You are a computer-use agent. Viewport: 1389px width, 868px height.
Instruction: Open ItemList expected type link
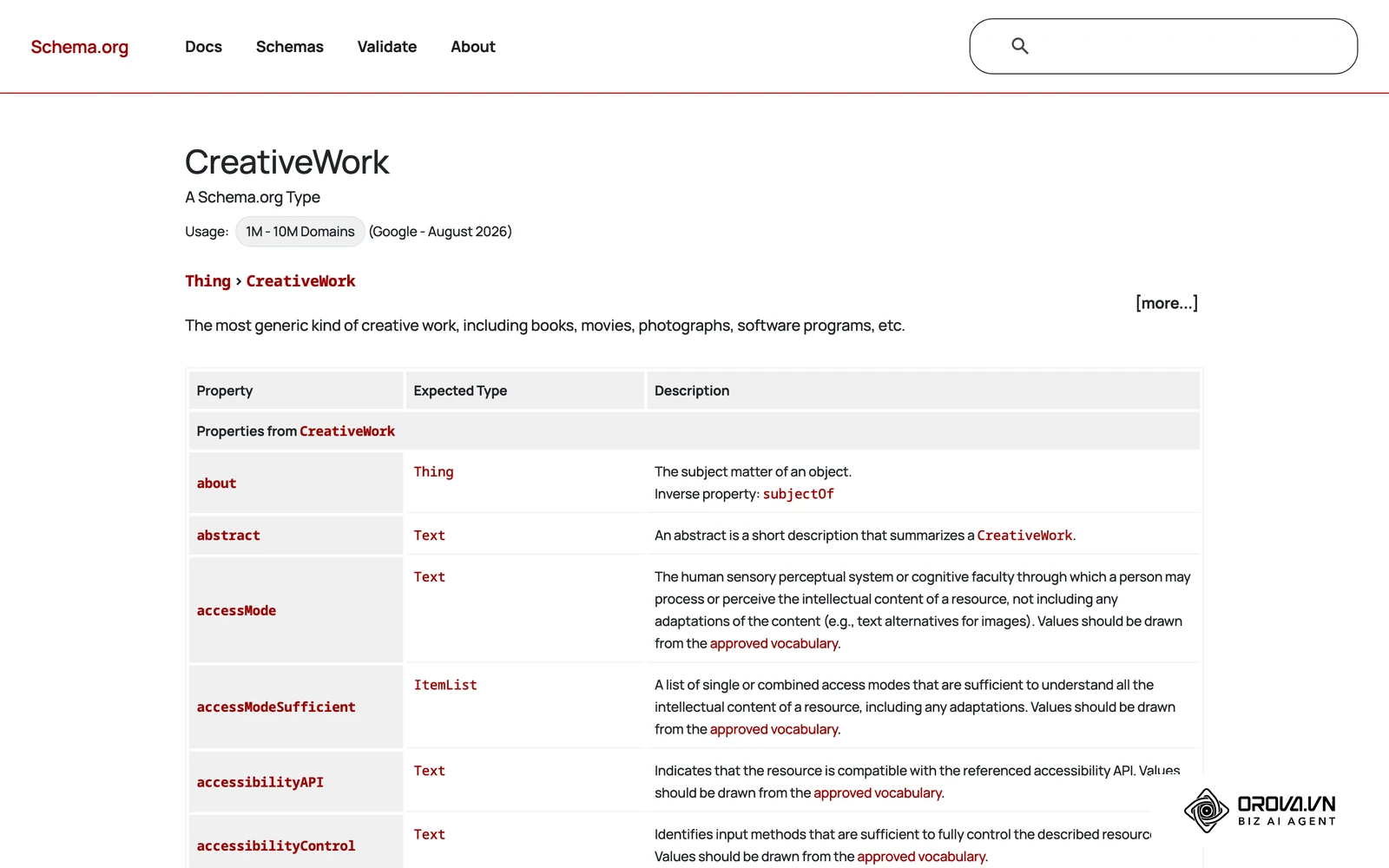(x=445, y=686)
